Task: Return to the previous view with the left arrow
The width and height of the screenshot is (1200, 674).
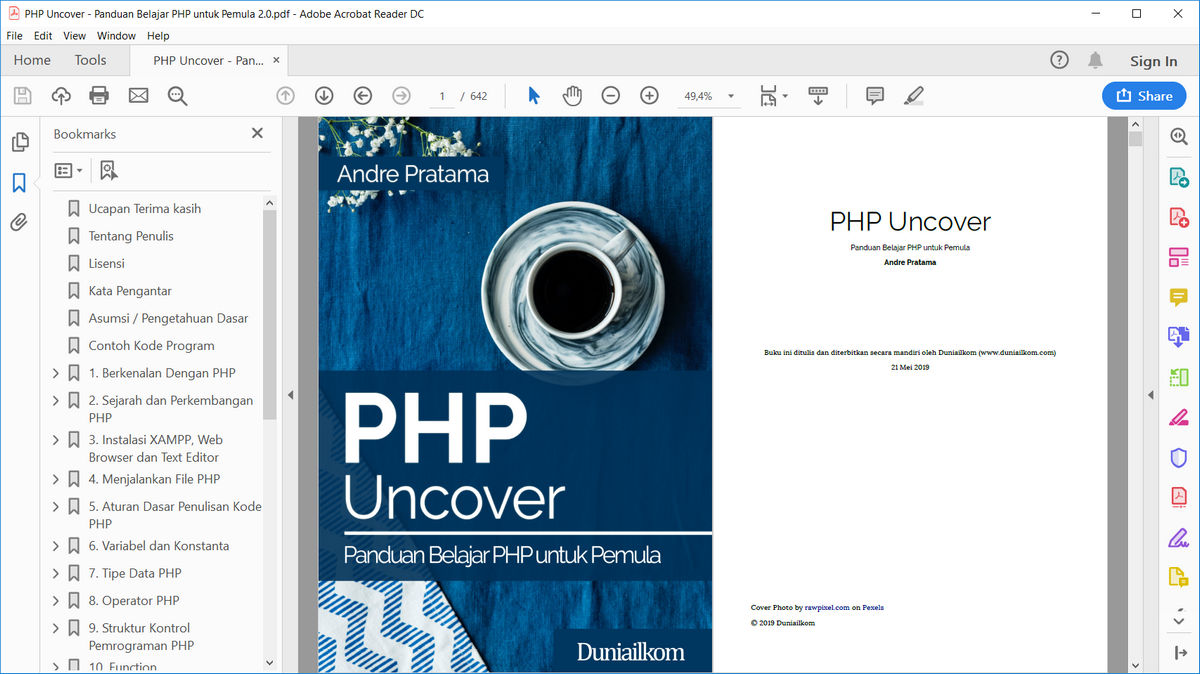Action: pos(363,96)
